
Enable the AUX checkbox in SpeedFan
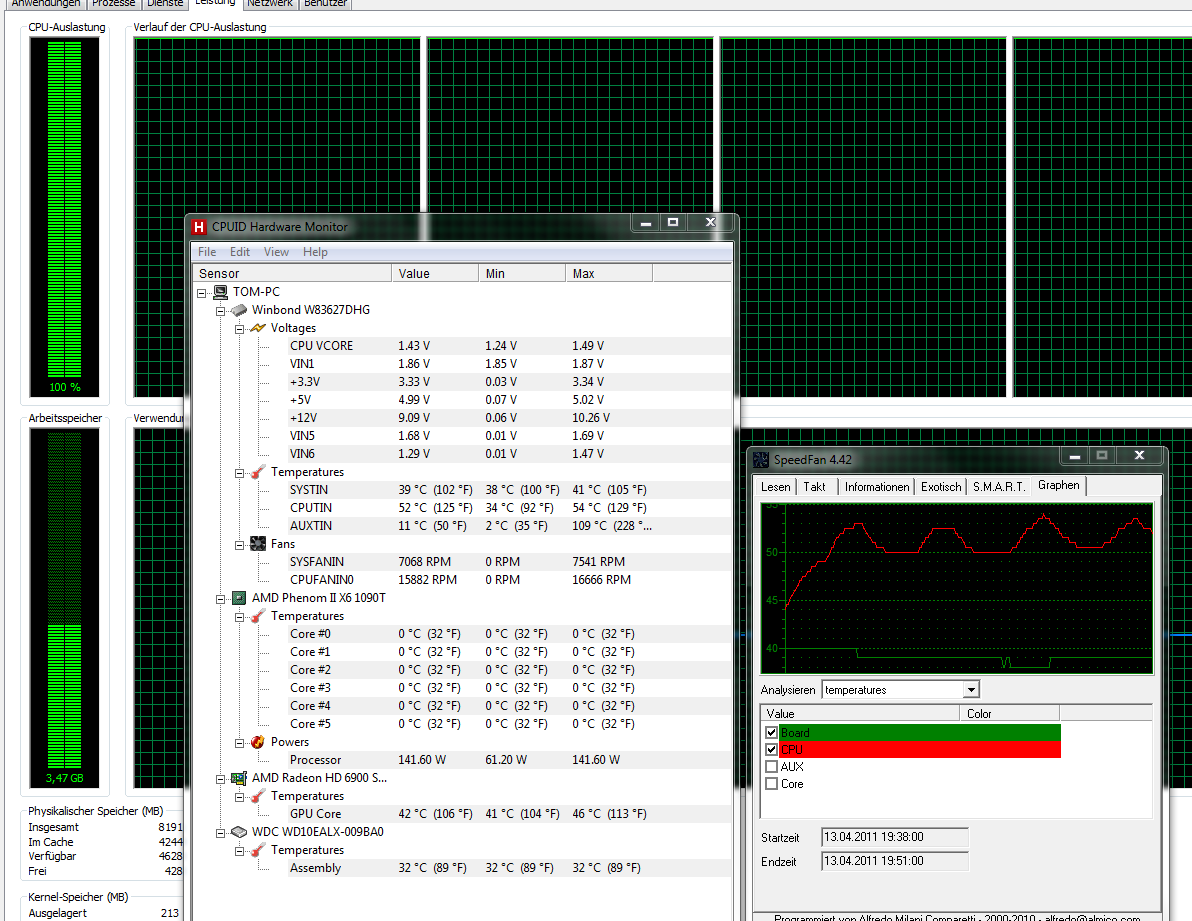[x=772, y=767]
